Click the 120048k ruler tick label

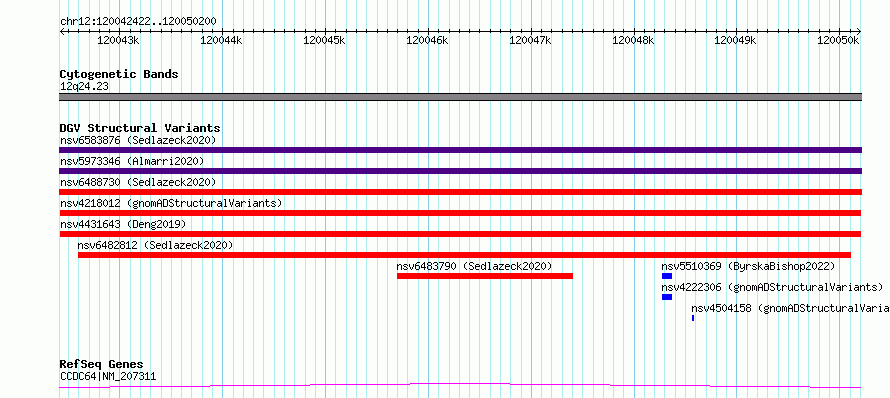(633, 40)
